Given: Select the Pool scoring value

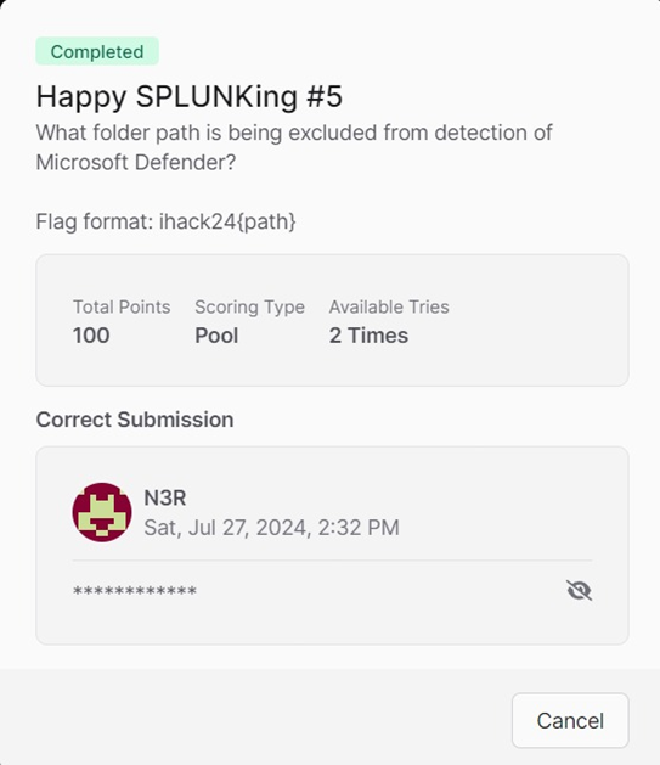Looking at the screenshot, I should point(216,336).
